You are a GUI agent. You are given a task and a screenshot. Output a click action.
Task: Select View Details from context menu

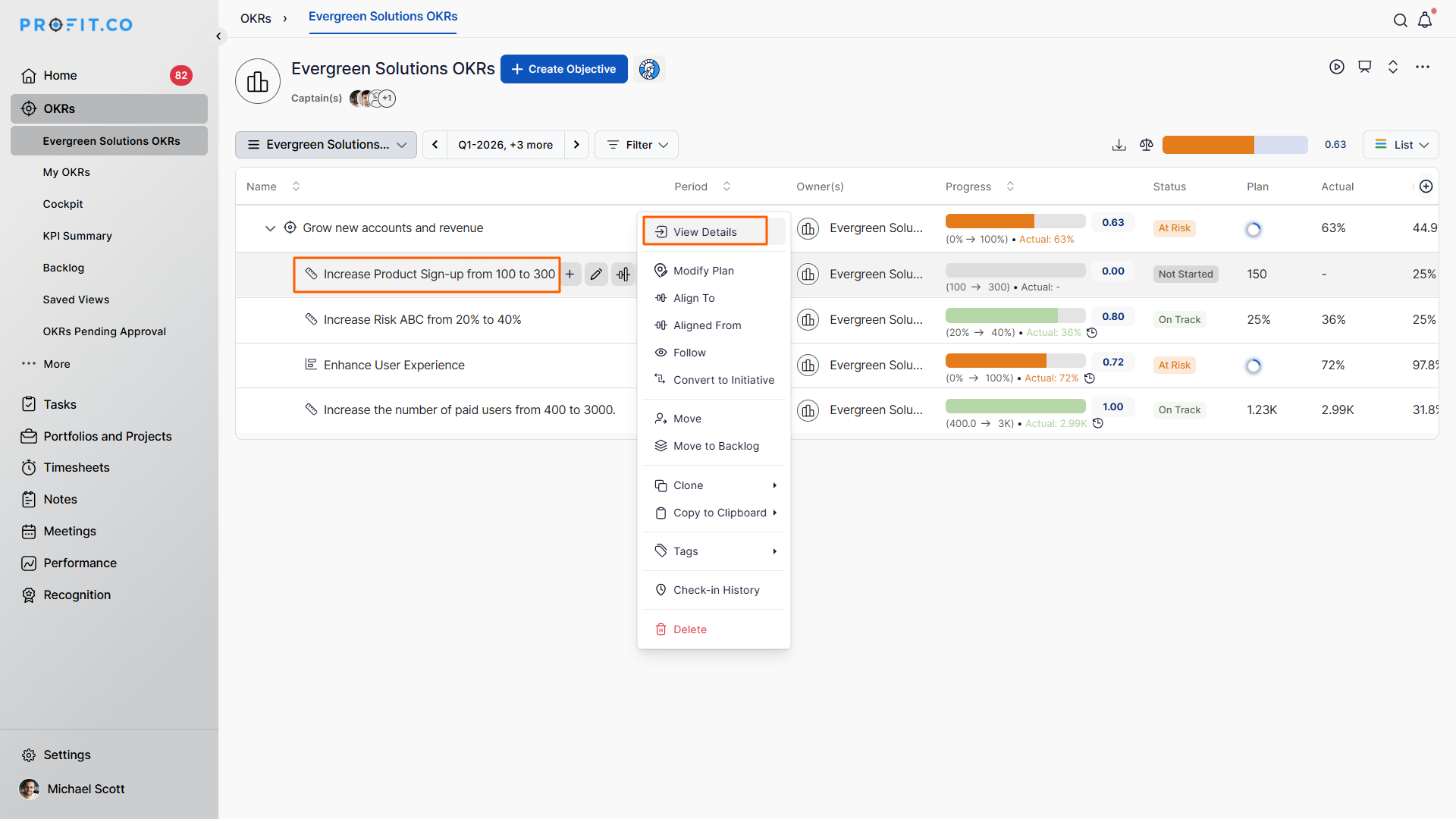point(704,231)
